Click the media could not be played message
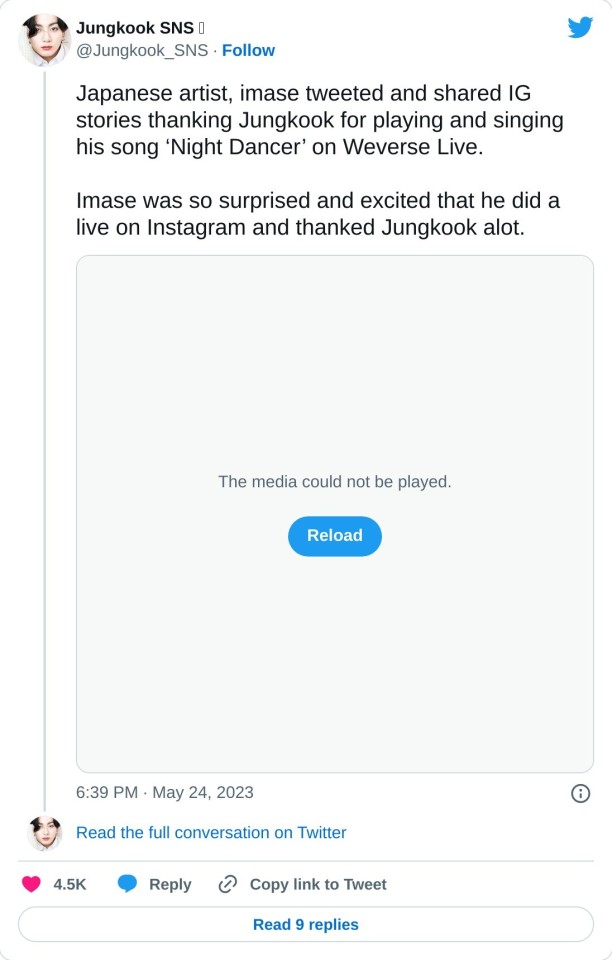The image size is (612, 960). pos(334,481)
